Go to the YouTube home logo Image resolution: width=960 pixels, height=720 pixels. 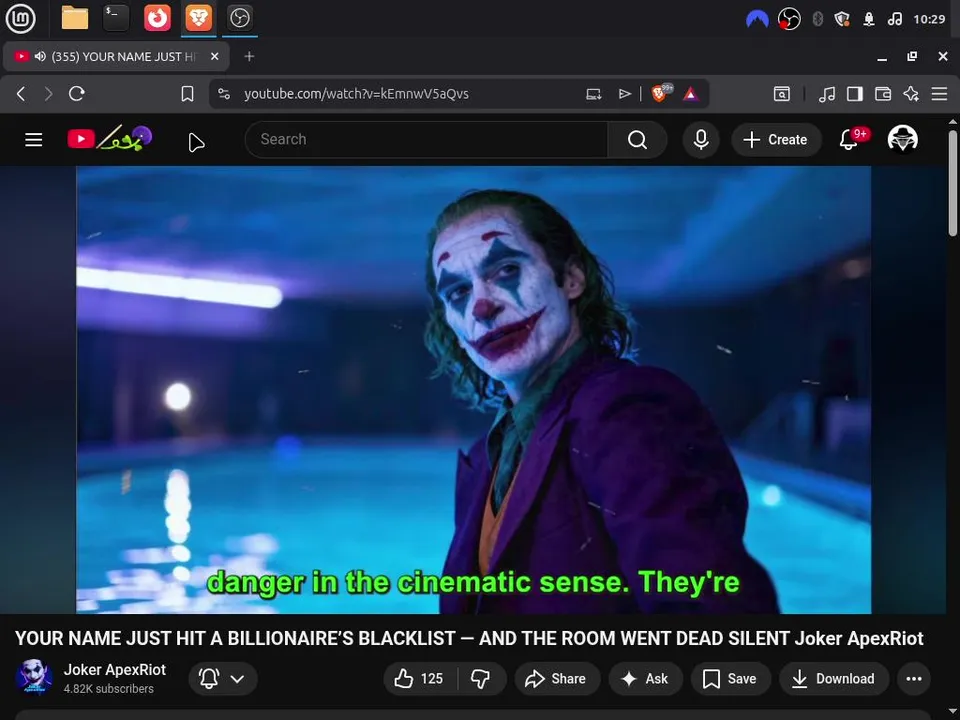pyautogui.click(x=110, y=138)
